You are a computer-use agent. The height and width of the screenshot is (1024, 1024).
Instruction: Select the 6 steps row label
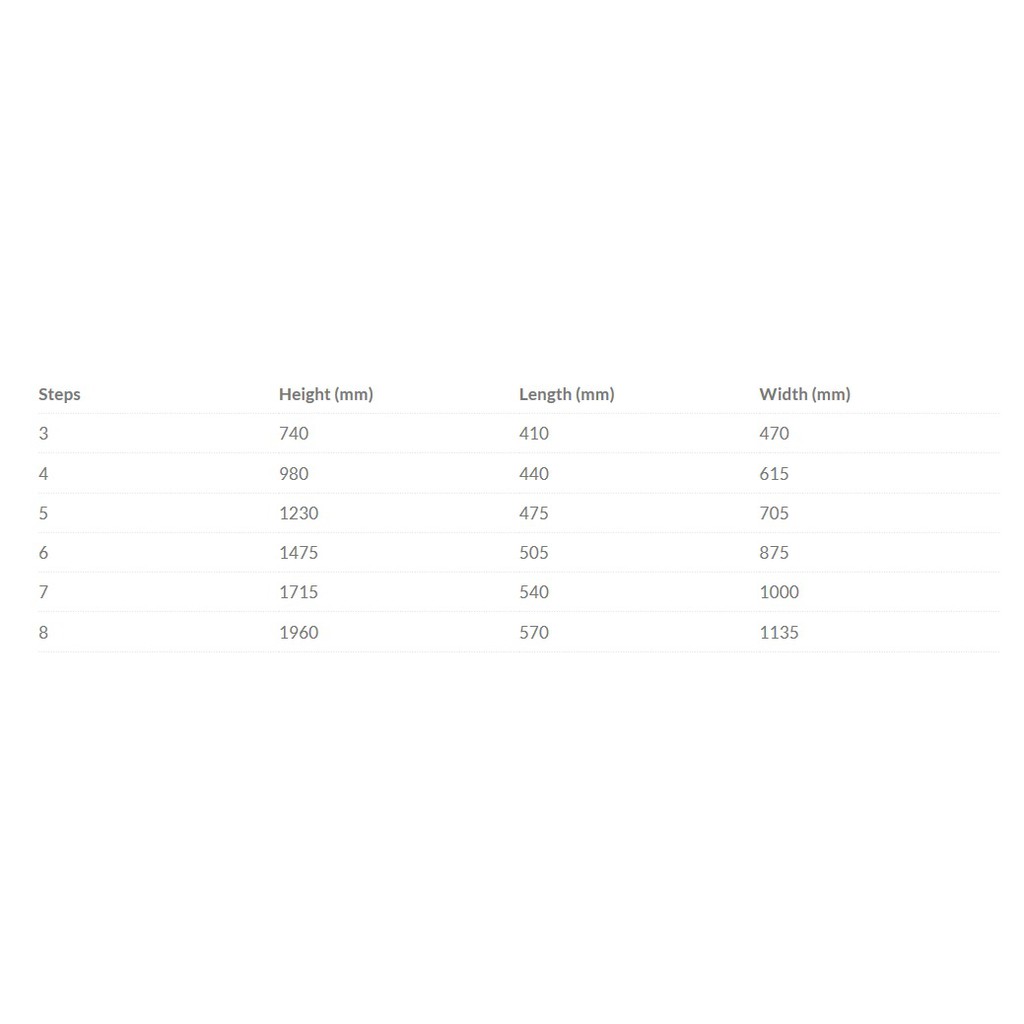43,552
